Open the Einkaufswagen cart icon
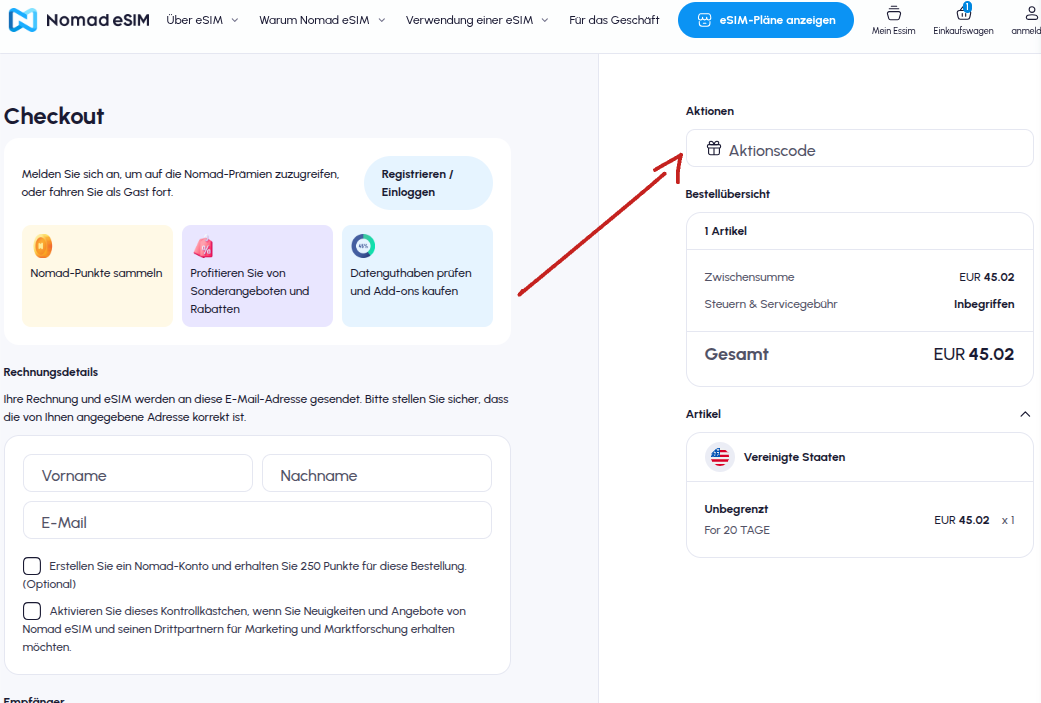1041x703 pixels. tap(963, 12)
